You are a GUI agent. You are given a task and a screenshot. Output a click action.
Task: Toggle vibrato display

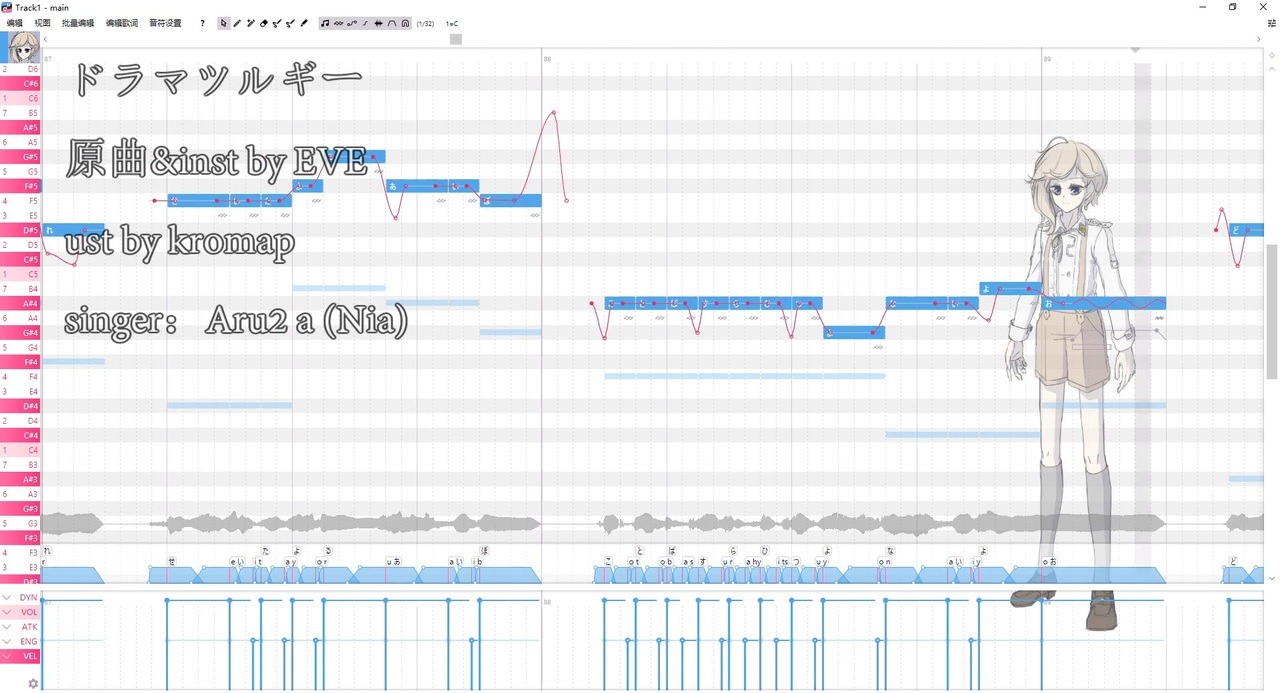[x=338, y=23]
